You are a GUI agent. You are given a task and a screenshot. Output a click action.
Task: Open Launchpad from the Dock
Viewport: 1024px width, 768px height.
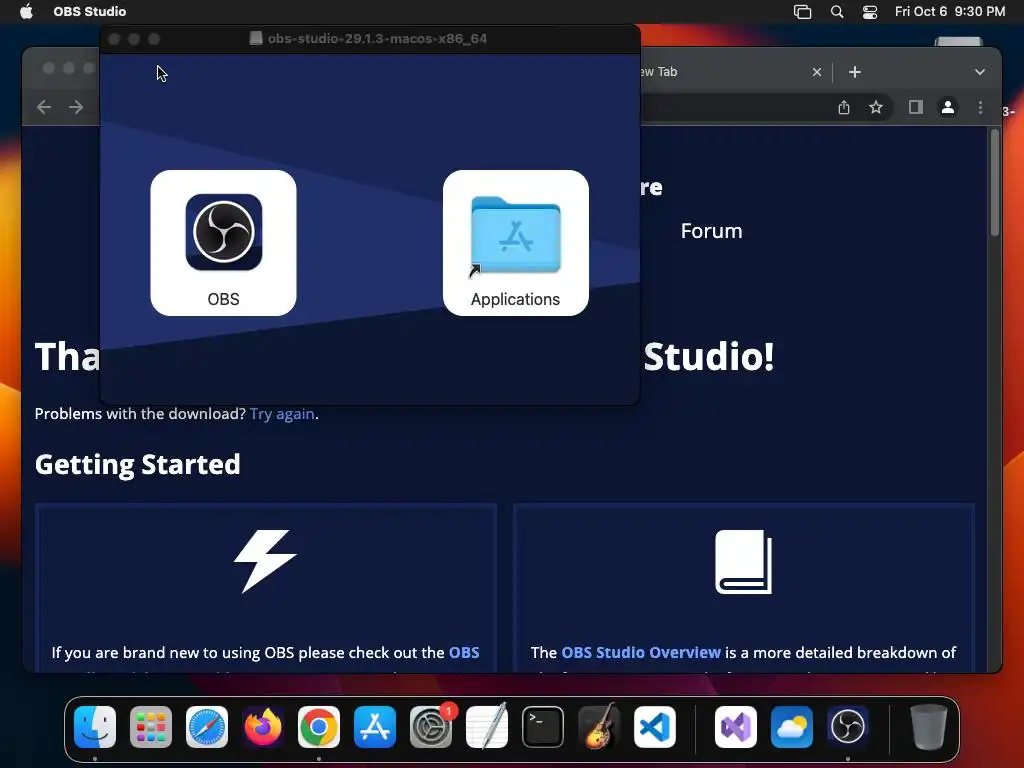151,726
